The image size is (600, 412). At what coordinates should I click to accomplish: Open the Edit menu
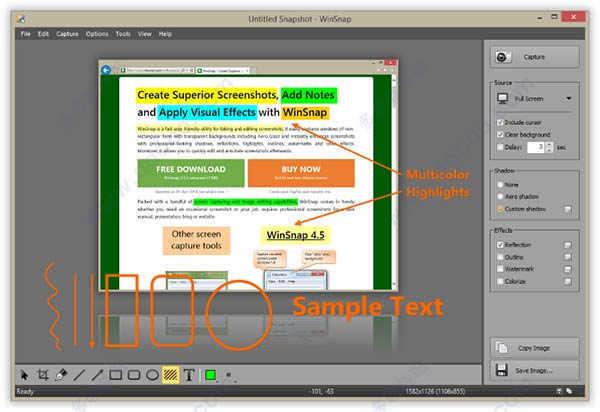[x=43, y=34]
